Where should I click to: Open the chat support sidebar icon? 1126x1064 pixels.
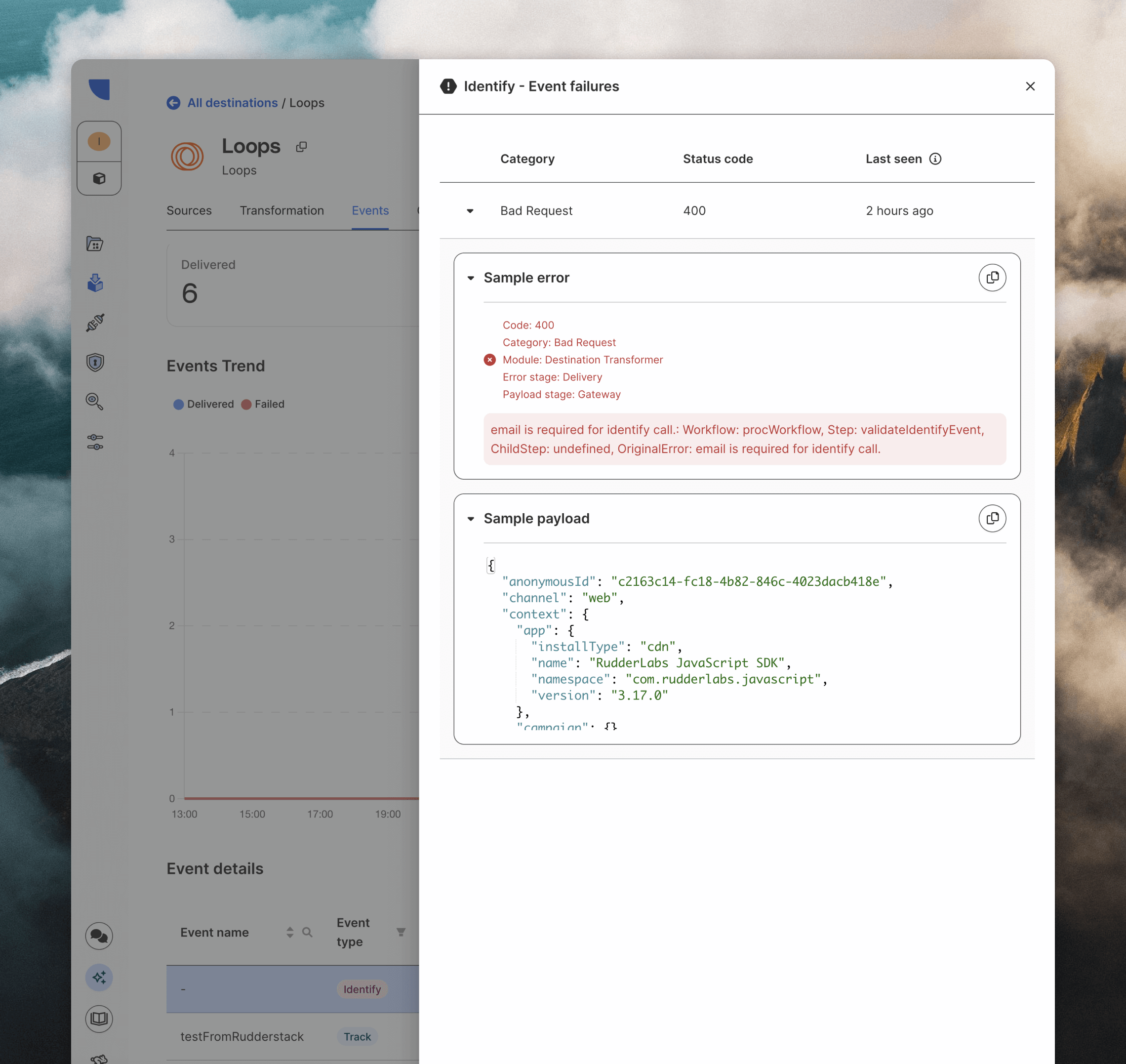click(99, 936)
